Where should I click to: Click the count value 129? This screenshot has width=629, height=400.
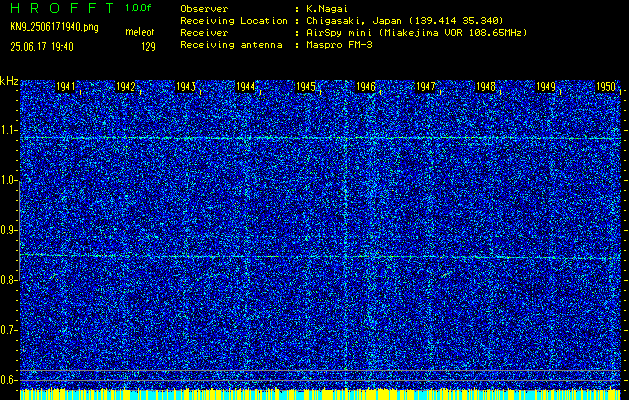click(148, 47)
